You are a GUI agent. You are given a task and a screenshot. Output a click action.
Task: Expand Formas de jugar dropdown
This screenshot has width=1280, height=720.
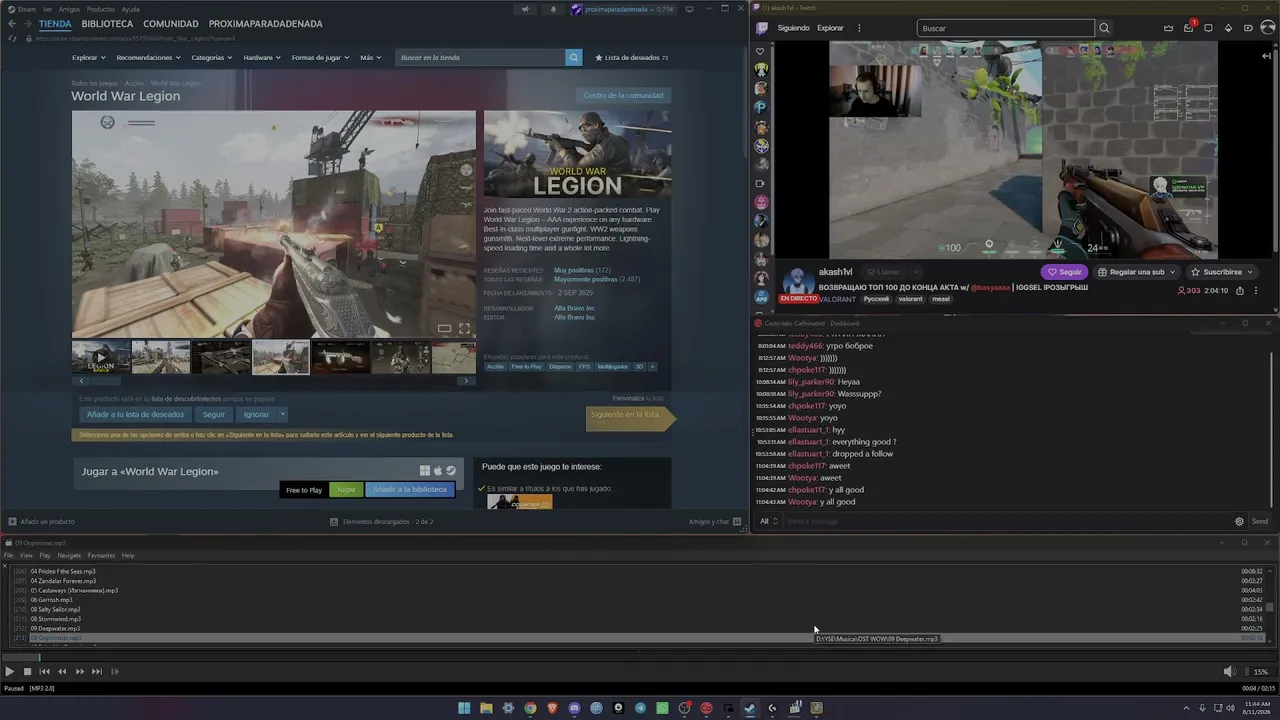(320, 58)
